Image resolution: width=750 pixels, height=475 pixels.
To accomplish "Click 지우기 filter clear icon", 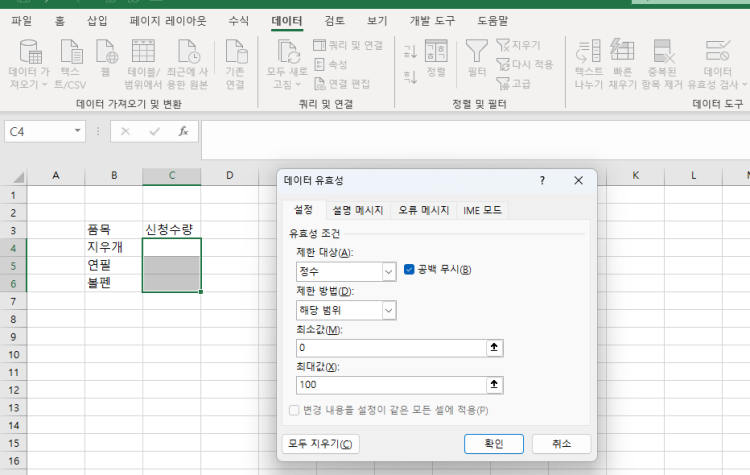I will click(x=518, y=45).
